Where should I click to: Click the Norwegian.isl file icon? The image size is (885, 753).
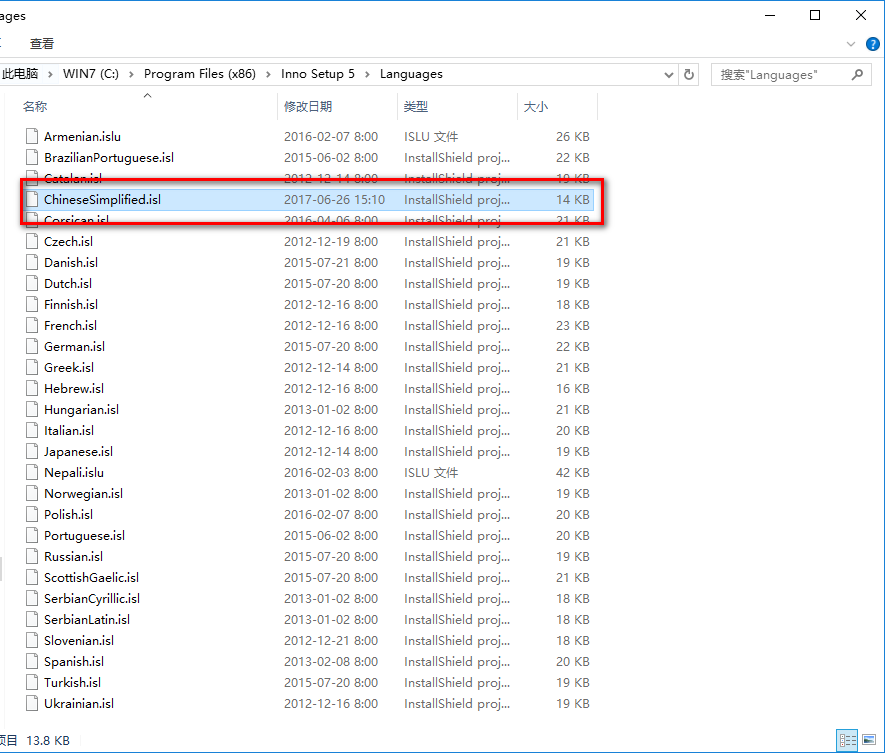(x=32, y=493)
